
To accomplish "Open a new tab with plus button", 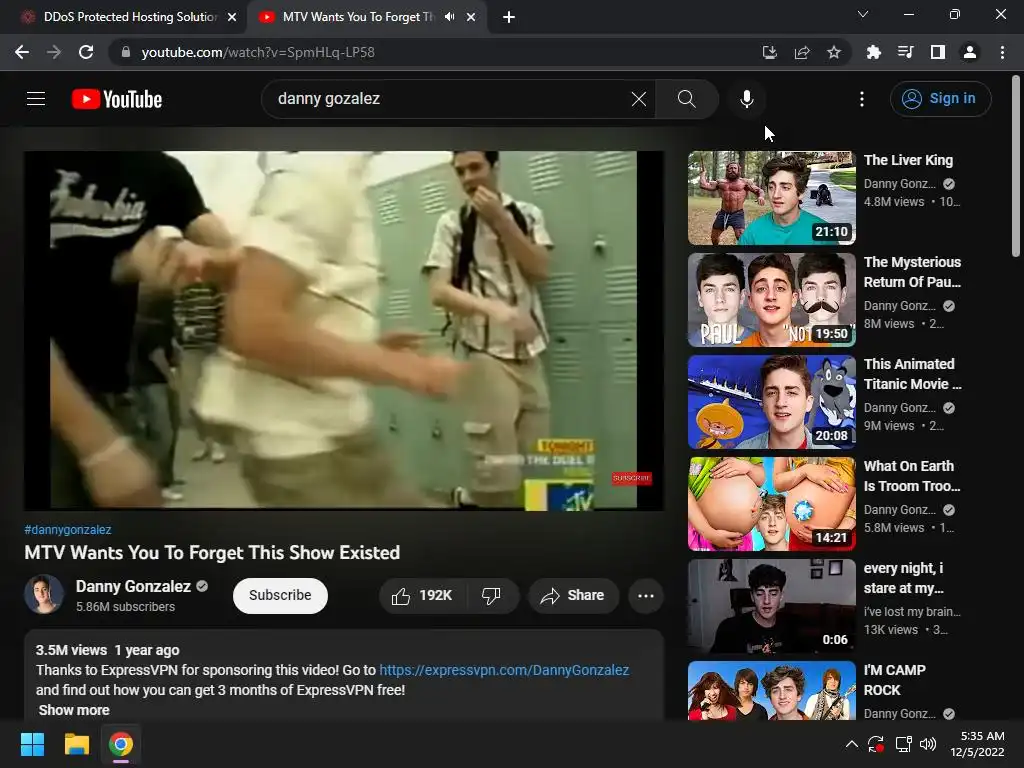I will point(509,17).
